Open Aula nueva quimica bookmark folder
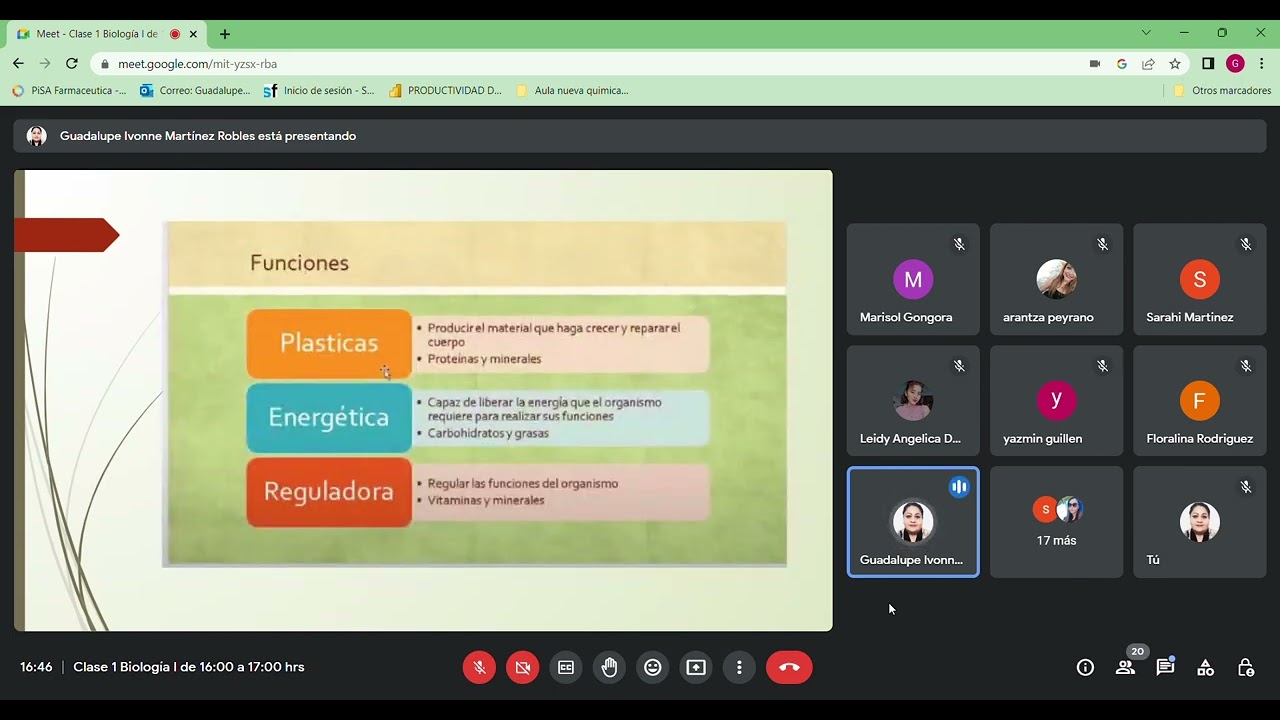The width and height of the screenshot is (1280, 720). (572, 90)
